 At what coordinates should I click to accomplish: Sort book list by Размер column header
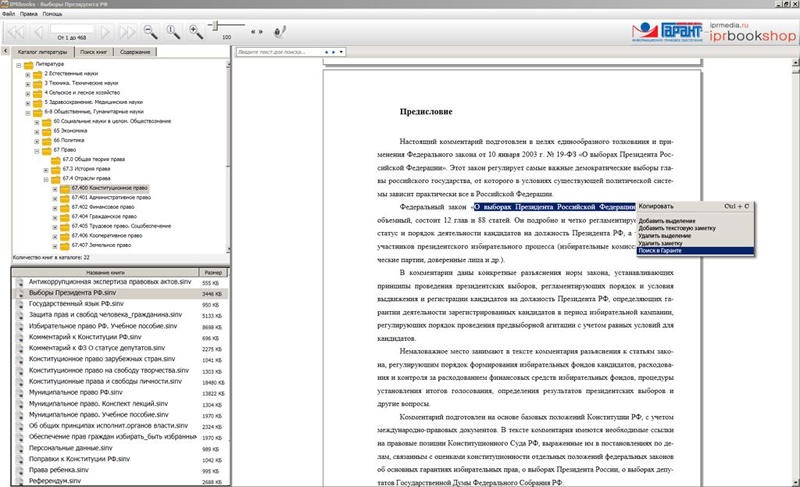tap(213, 272)
